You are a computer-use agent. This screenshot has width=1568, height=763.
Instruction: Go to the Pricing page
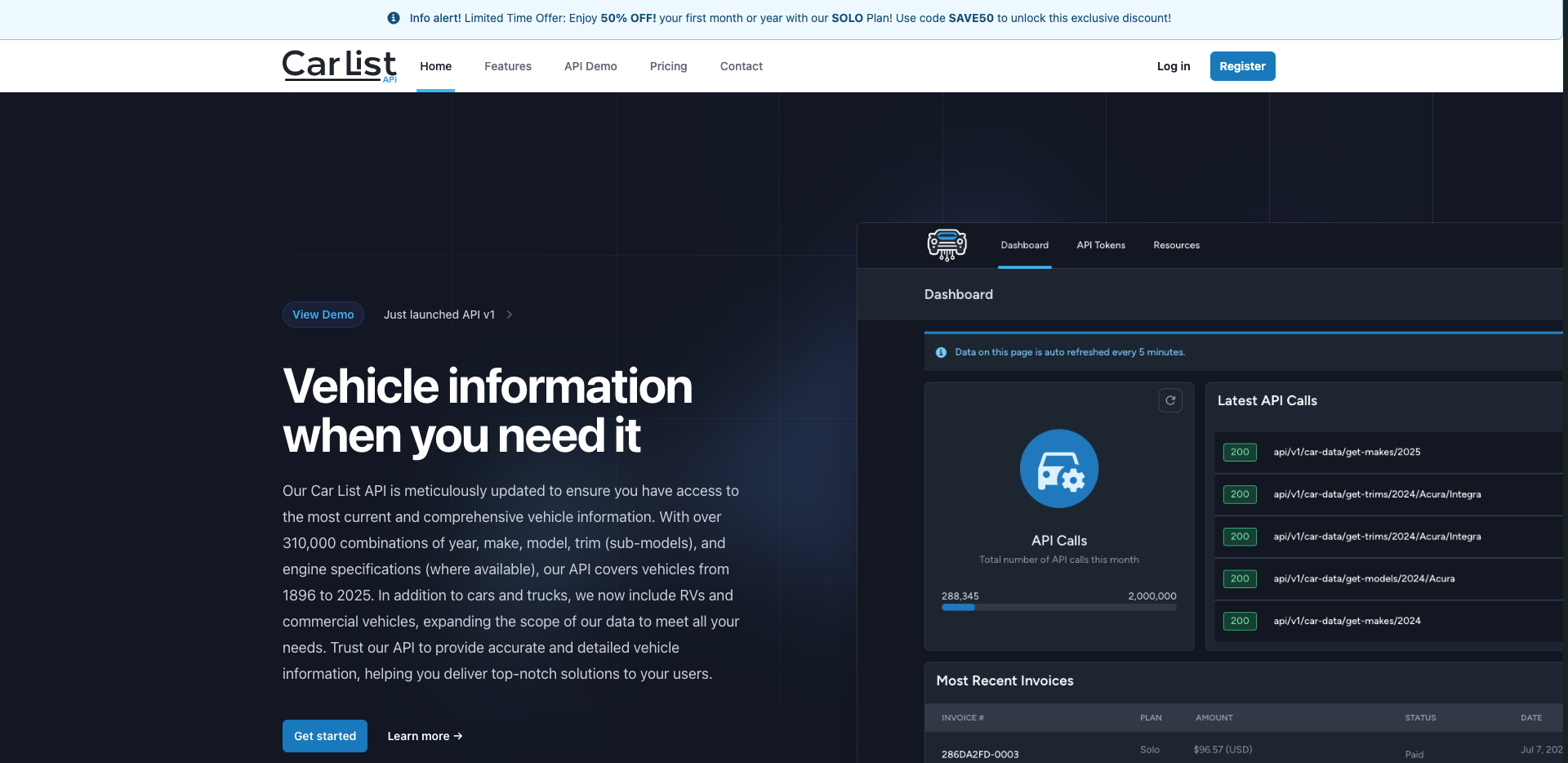tap(668, 66)
